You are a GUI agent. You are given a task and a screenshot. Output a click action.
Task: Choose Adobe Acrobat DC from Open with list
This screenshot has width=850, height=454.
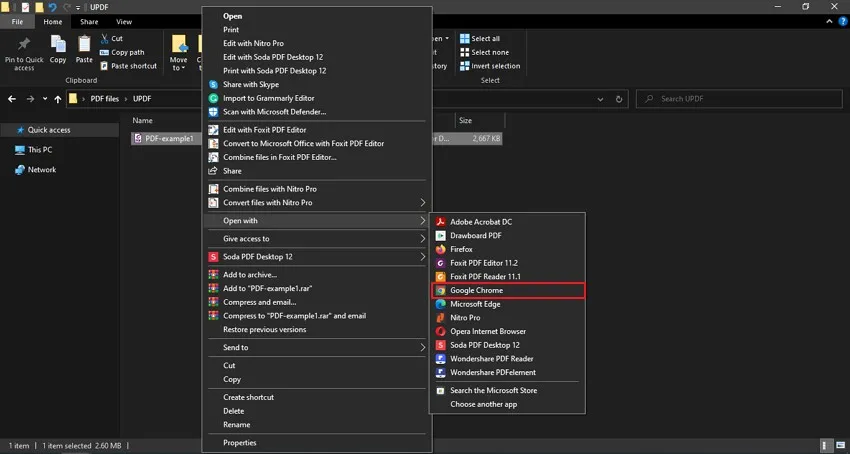507,222
